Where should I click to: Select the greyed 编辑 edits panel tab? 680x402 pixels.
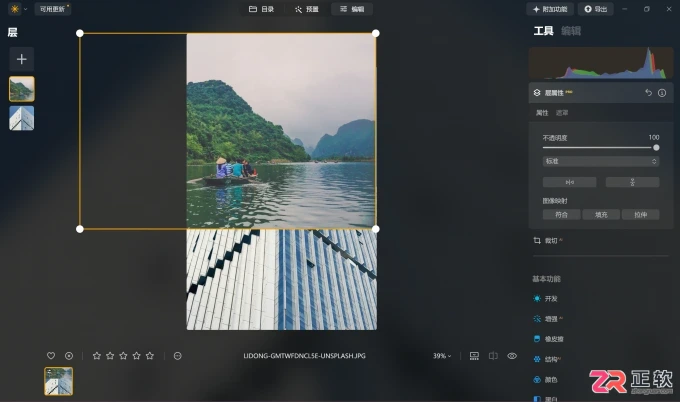(x=571, y=31)
